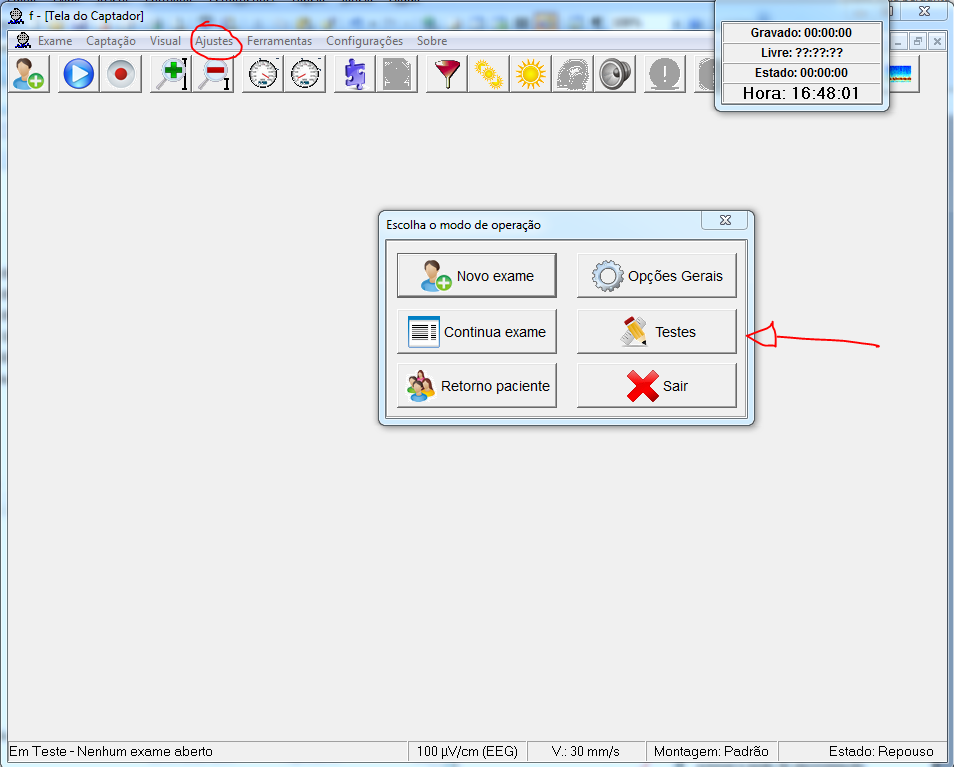Click the yellow sun icon in toolbar
Screen dimensions: 954x767
click(530, 75)
